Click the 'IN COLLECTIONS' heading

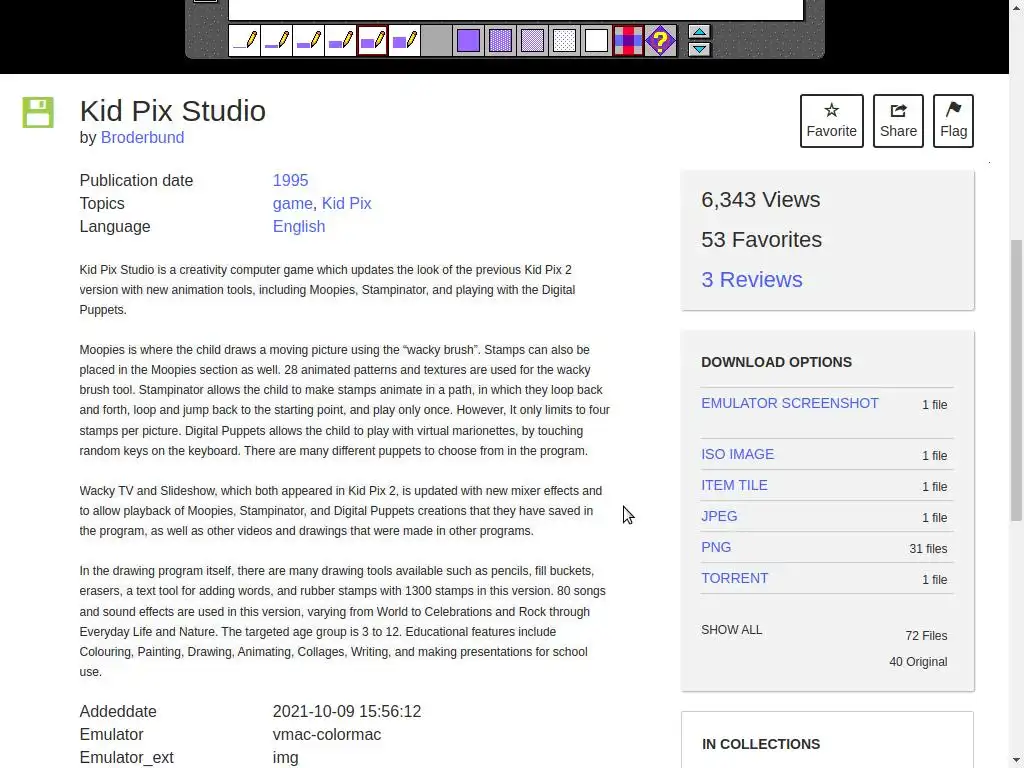[x=761, y=744]
